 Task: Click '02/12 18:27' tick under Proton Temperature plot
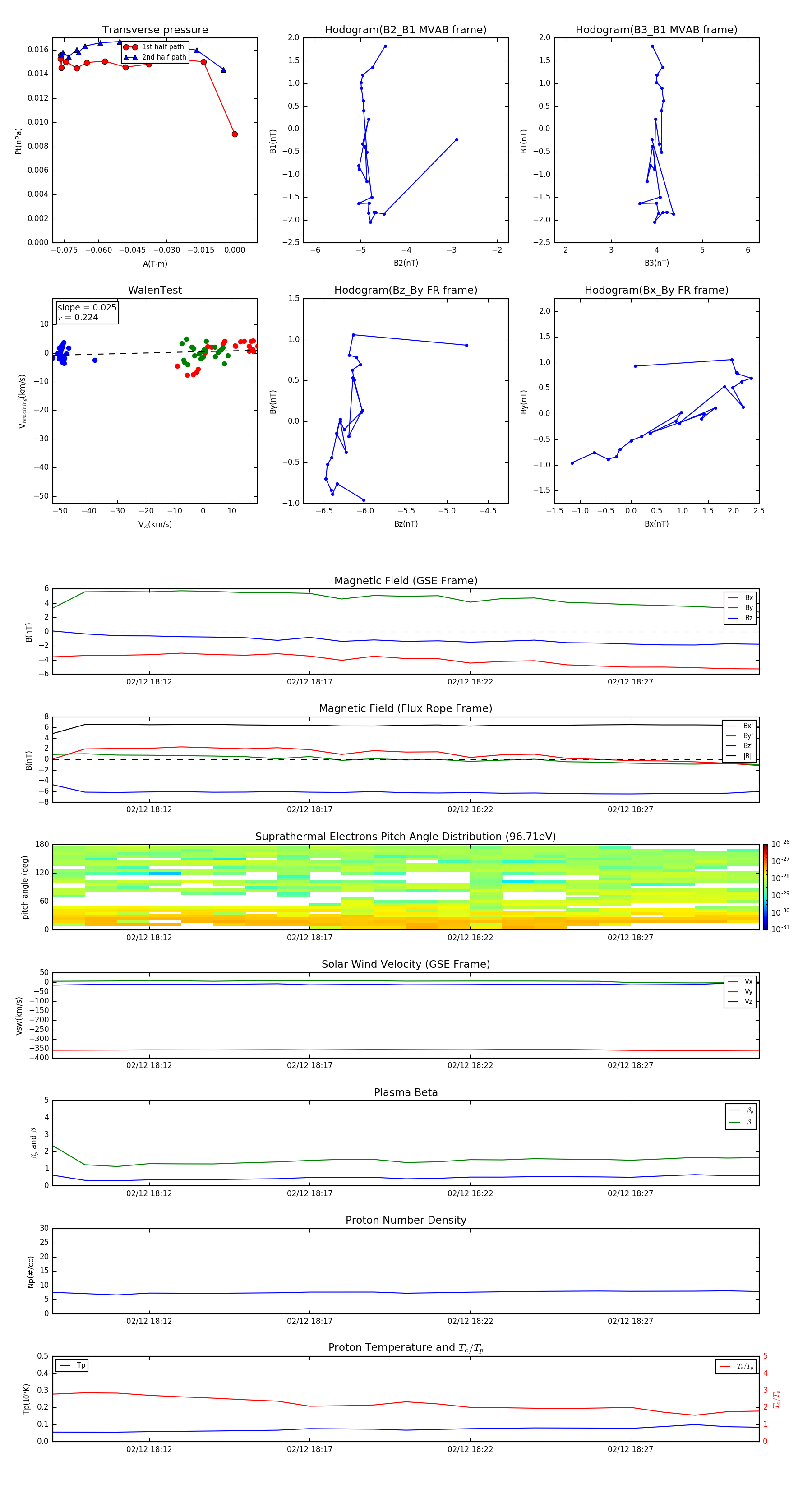(630, 1450)
